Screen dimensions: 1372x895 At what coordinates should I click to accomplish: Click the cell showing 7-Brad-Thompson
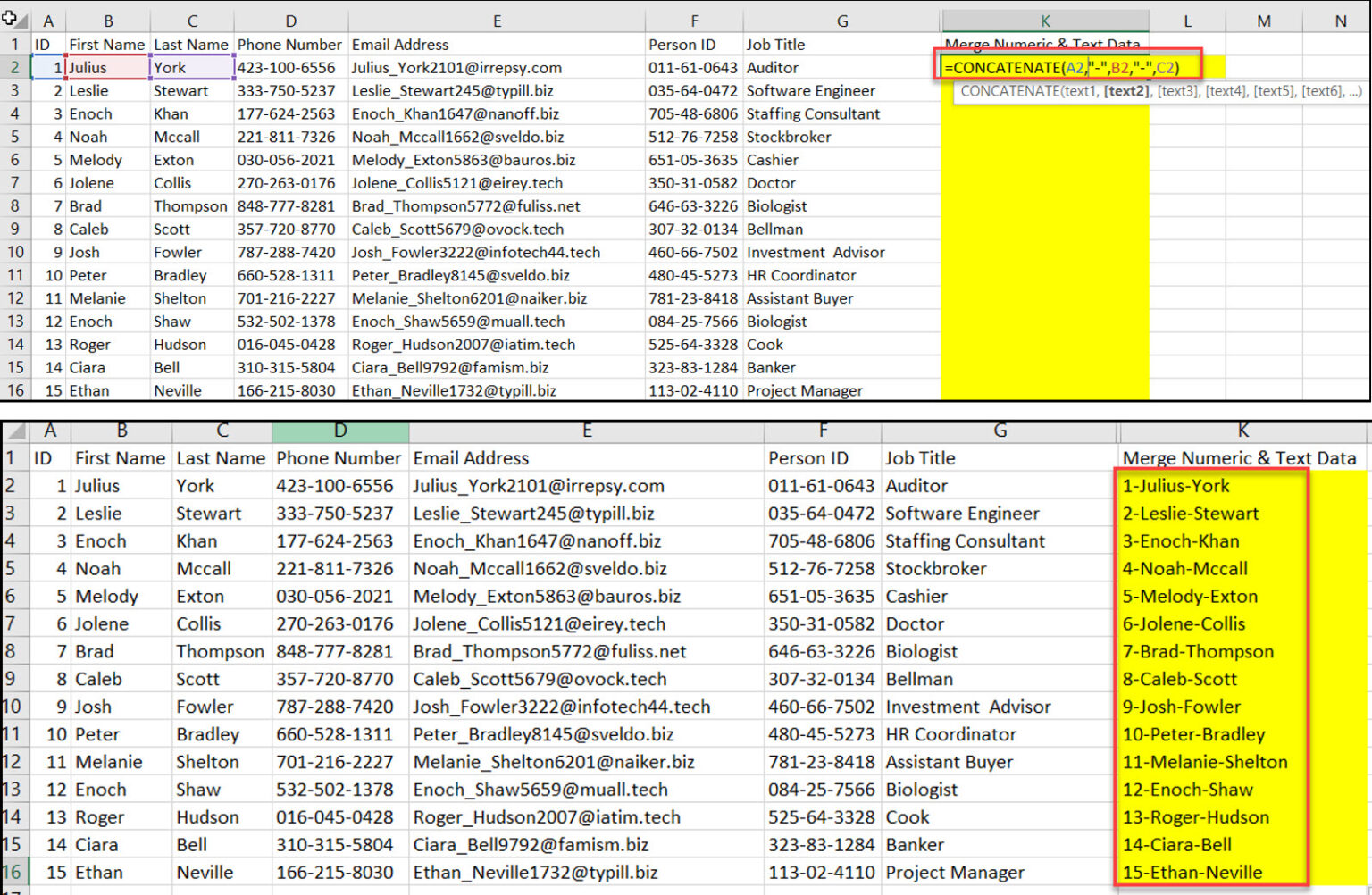[x=1198, y=651]
